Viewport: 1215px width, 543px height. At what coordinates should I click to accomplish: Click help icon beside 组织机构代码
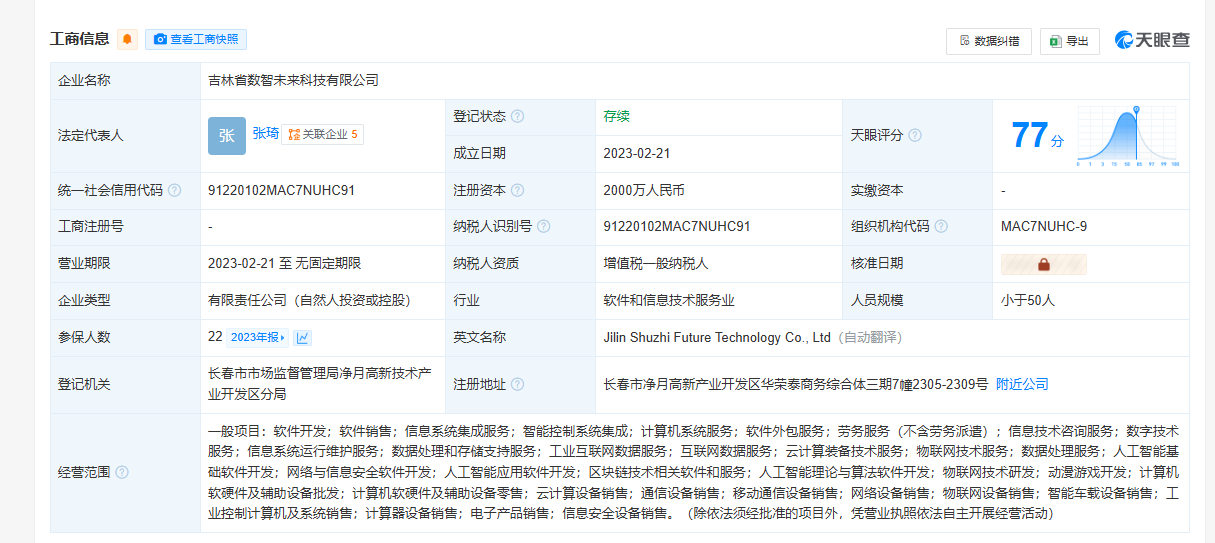(x=940, y=227)
